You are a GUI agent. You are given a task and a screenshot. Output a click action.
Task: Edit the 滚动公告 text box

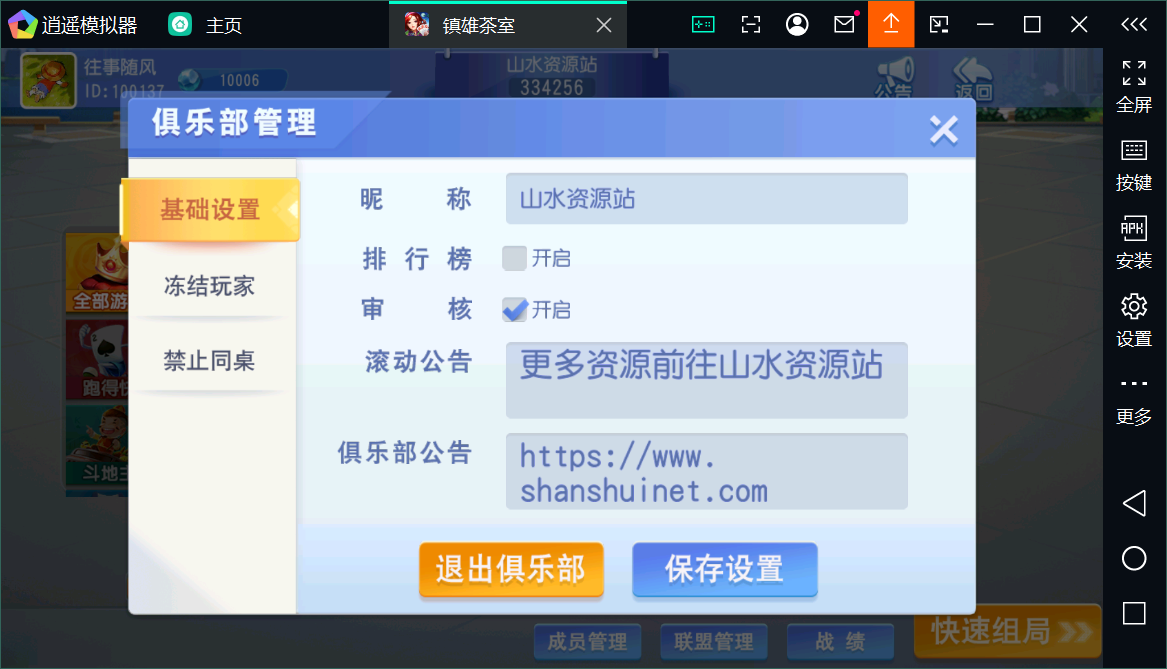tap(706, 380)
